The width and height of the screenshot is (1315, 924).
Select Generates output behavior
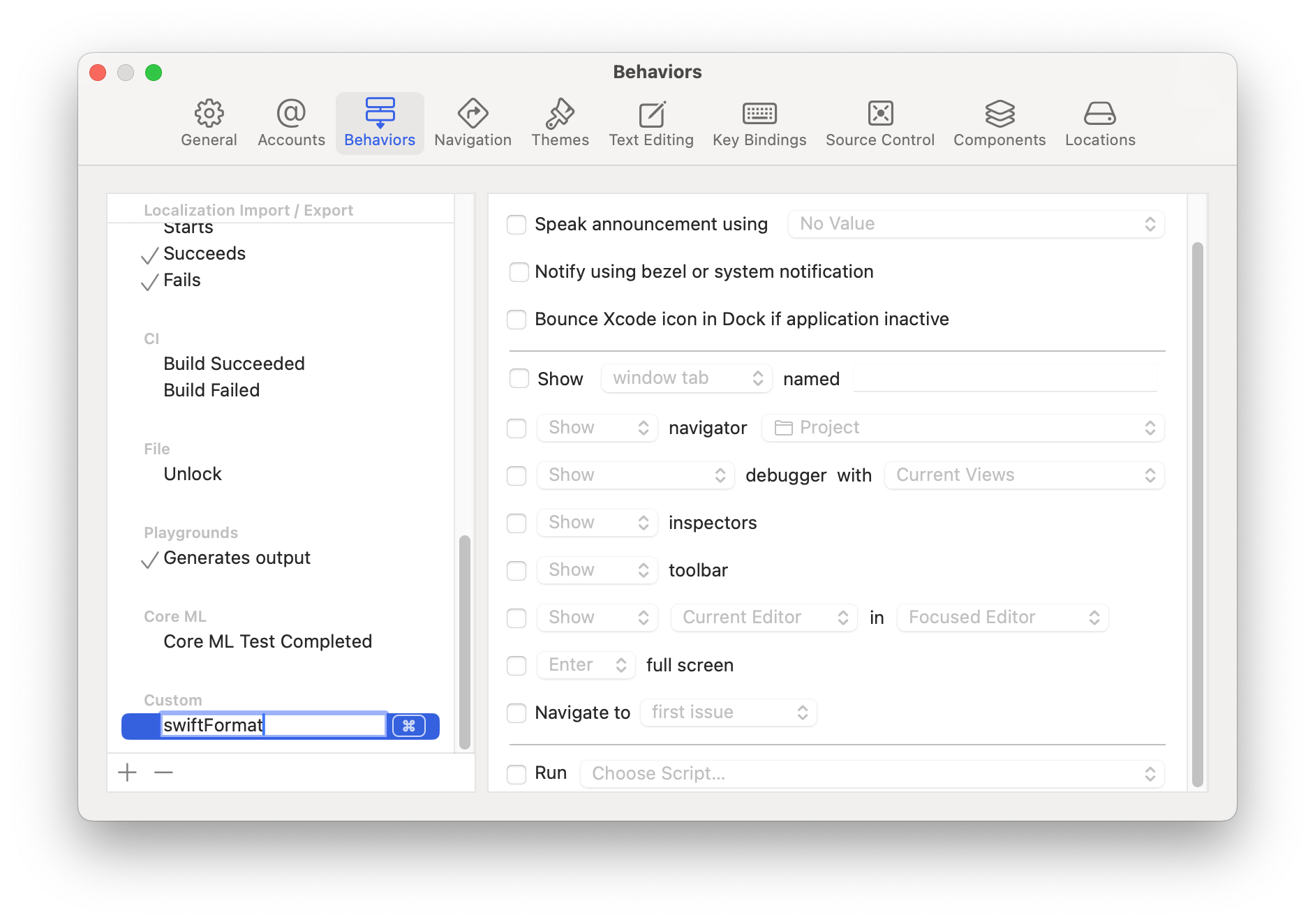(x=237, y=558)
